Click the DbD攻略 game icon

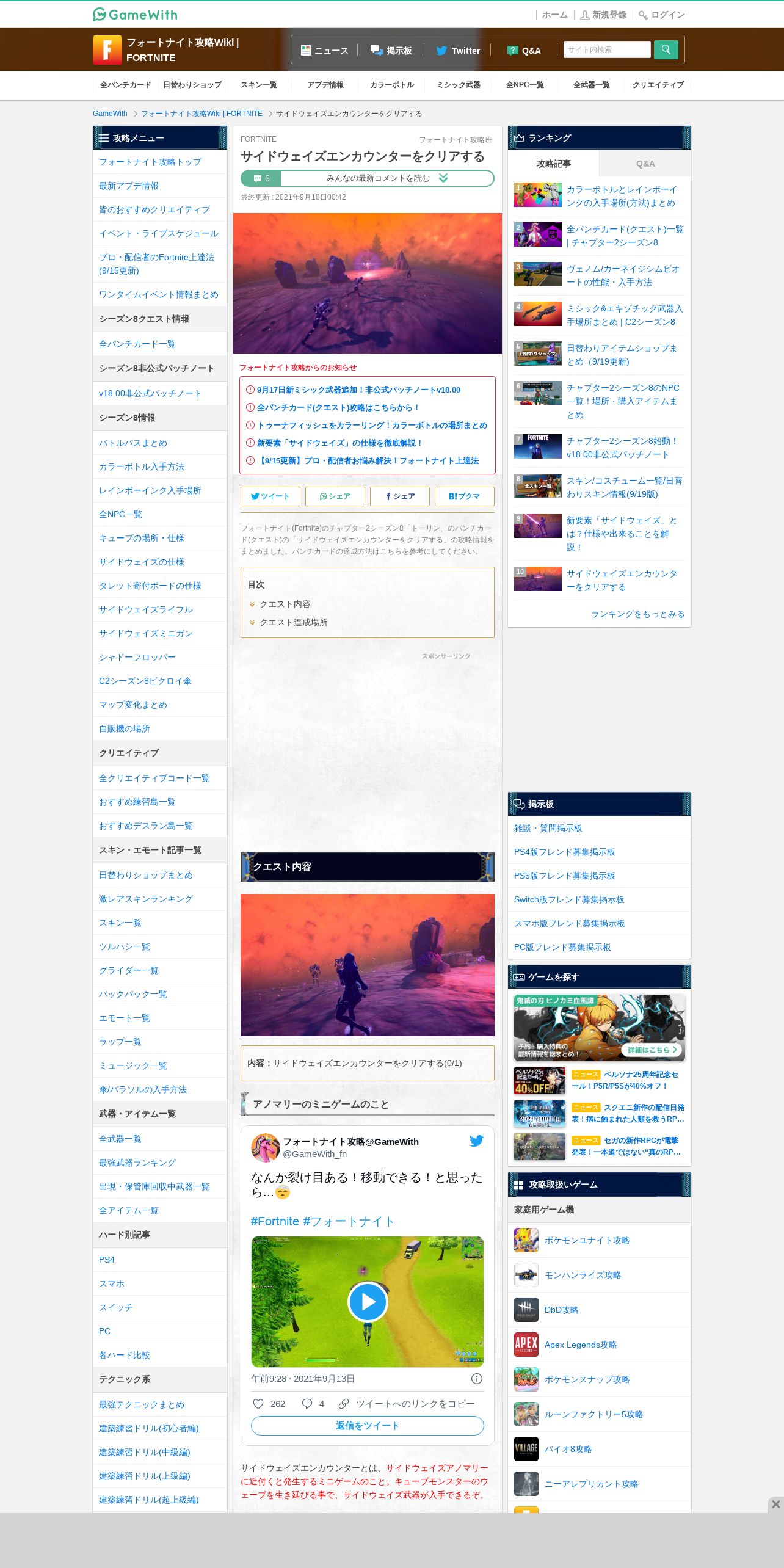coord(526,1310)
